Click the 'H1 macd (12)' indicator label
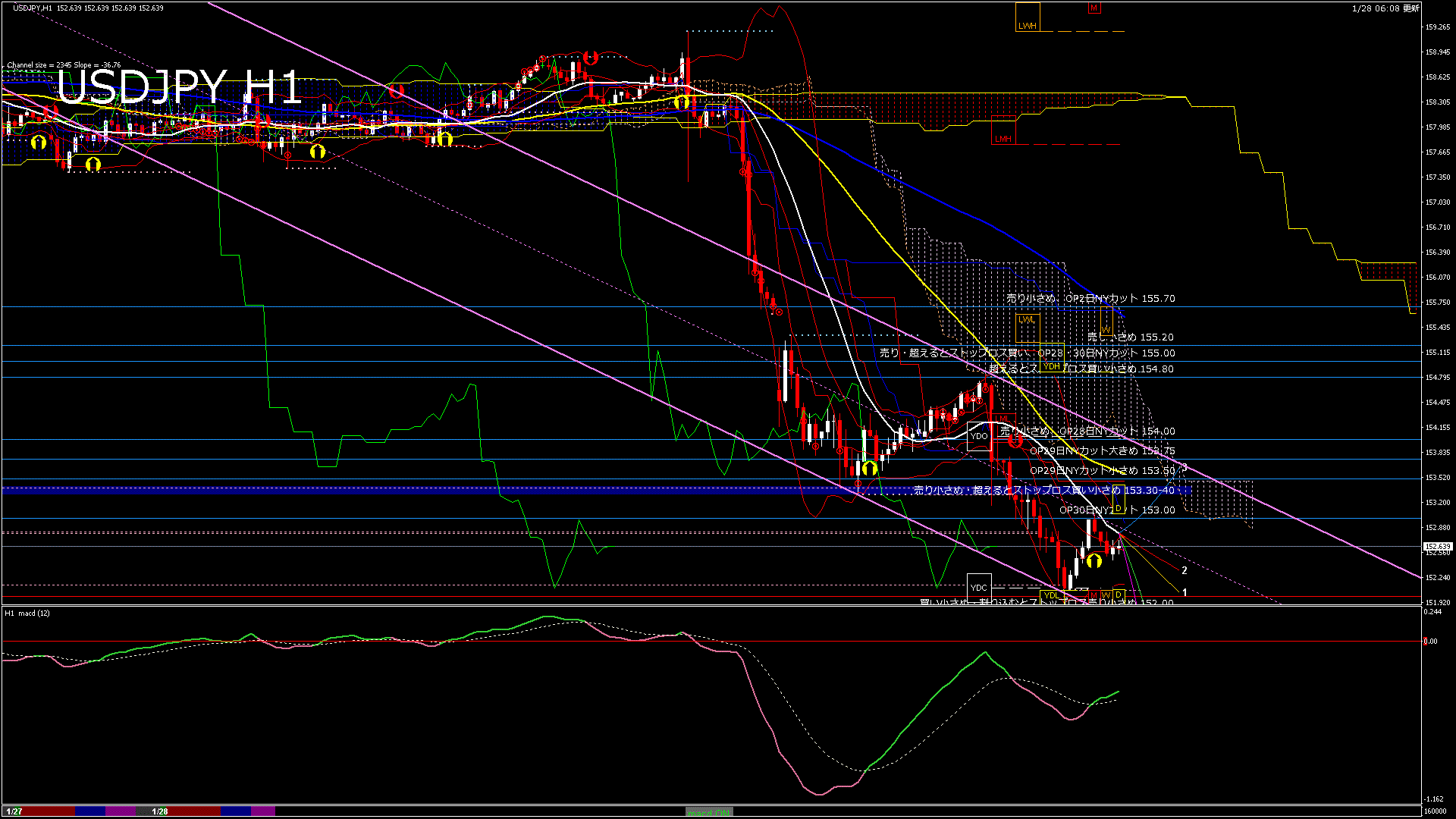 coord(27,613)
